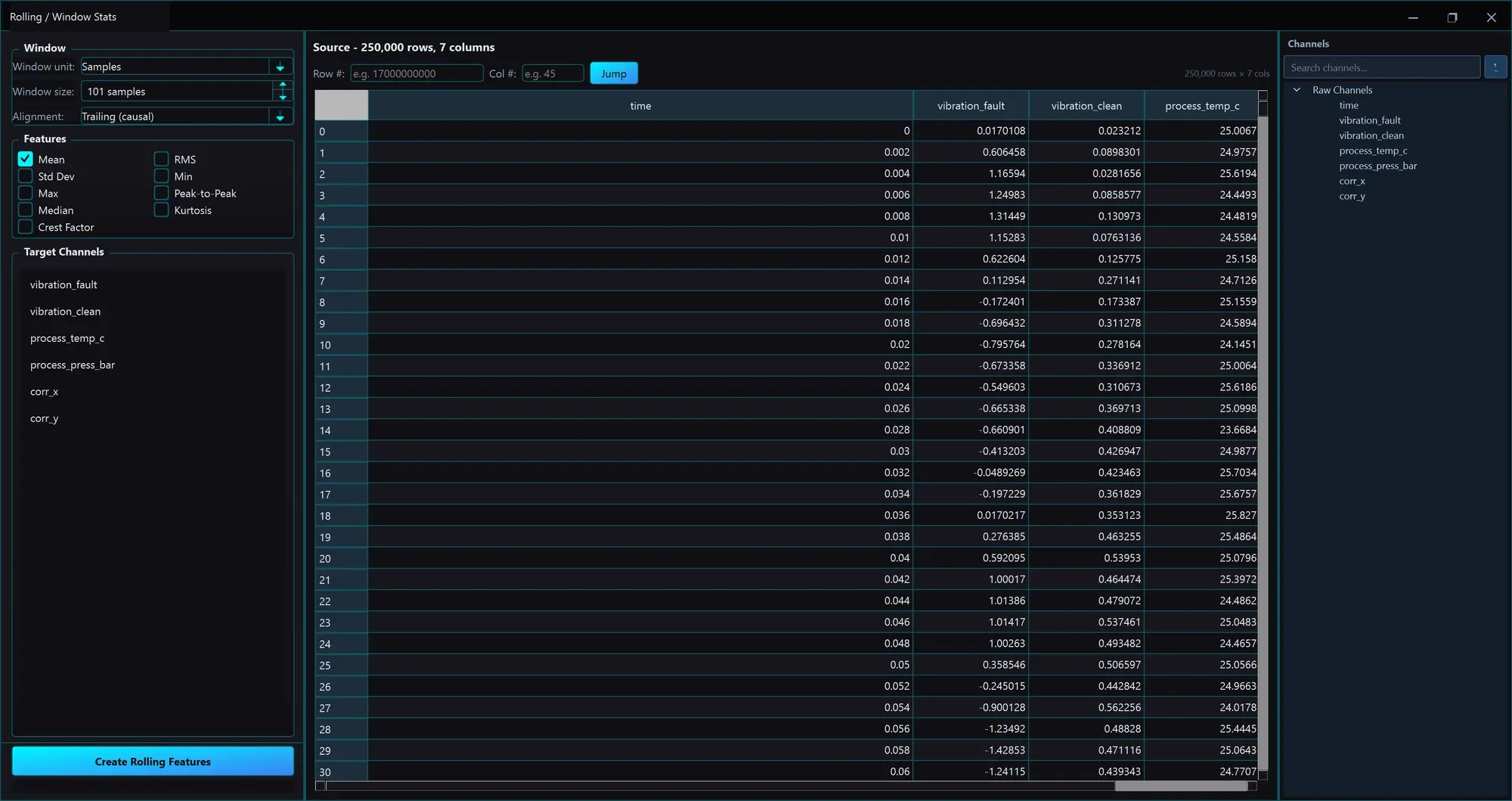1512x801 pixels.
Task: Click the Window size field
Action: [178, 92]
